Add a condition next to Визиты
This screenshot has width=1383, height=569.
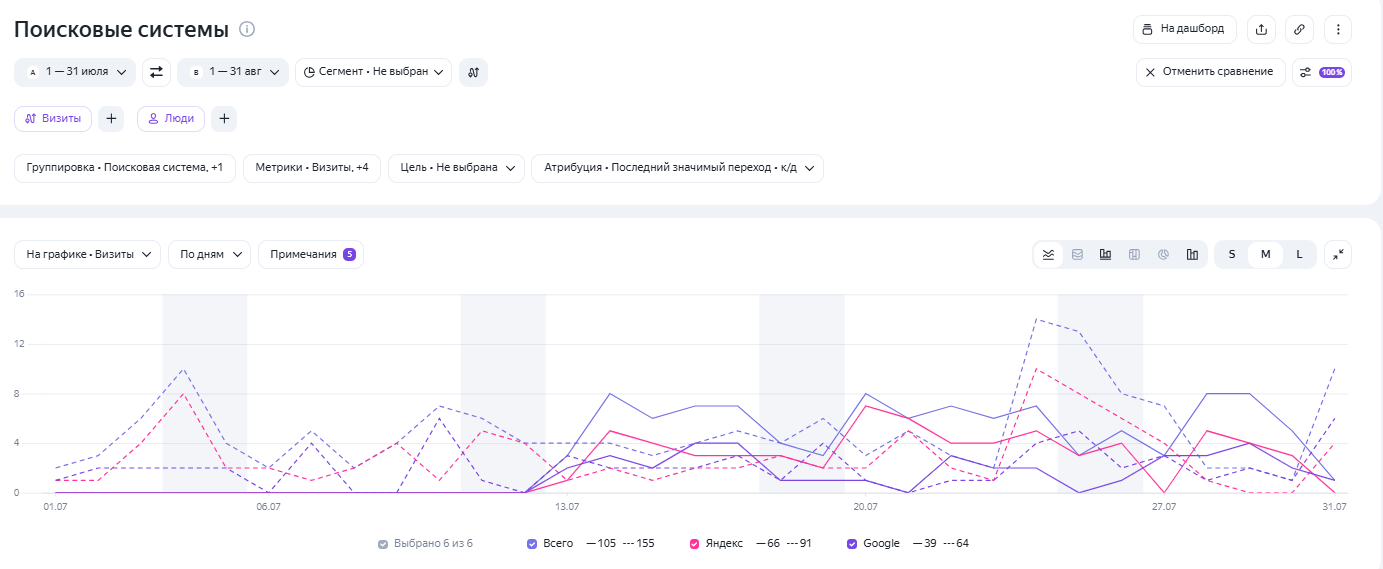[x=111, y=119]
